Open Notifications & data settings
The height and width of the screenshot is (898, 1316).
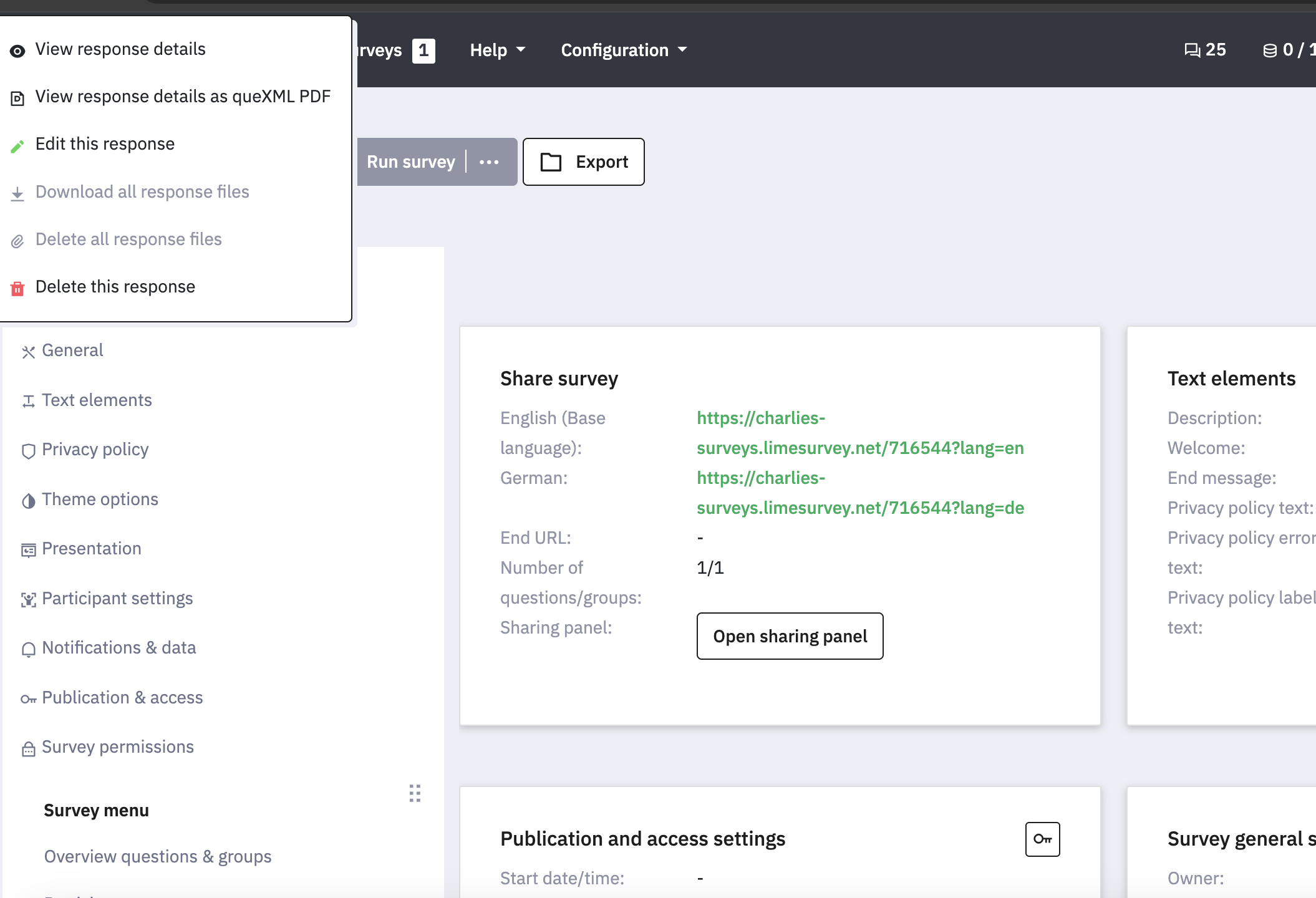(x=119, y=648)
